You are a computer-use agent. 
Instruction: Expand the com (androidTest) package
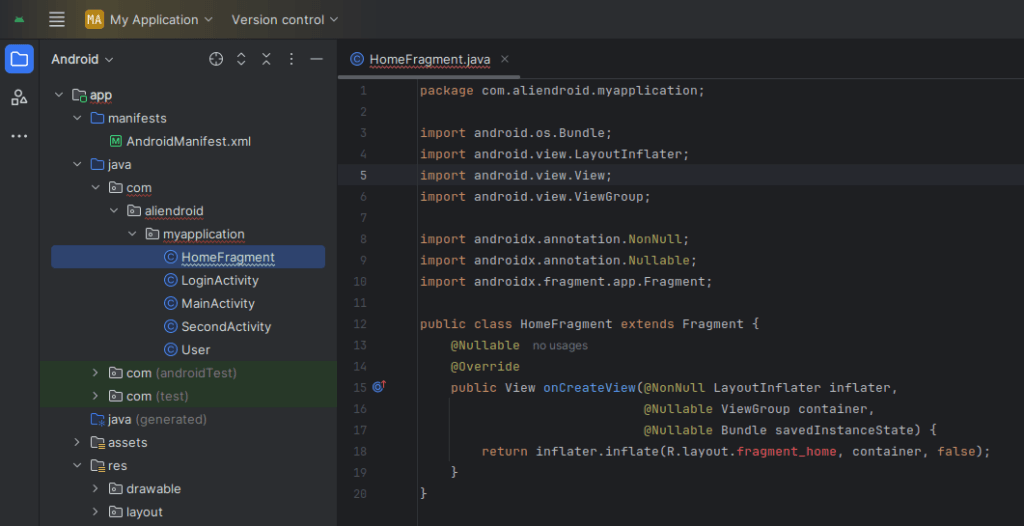point(95,372)
